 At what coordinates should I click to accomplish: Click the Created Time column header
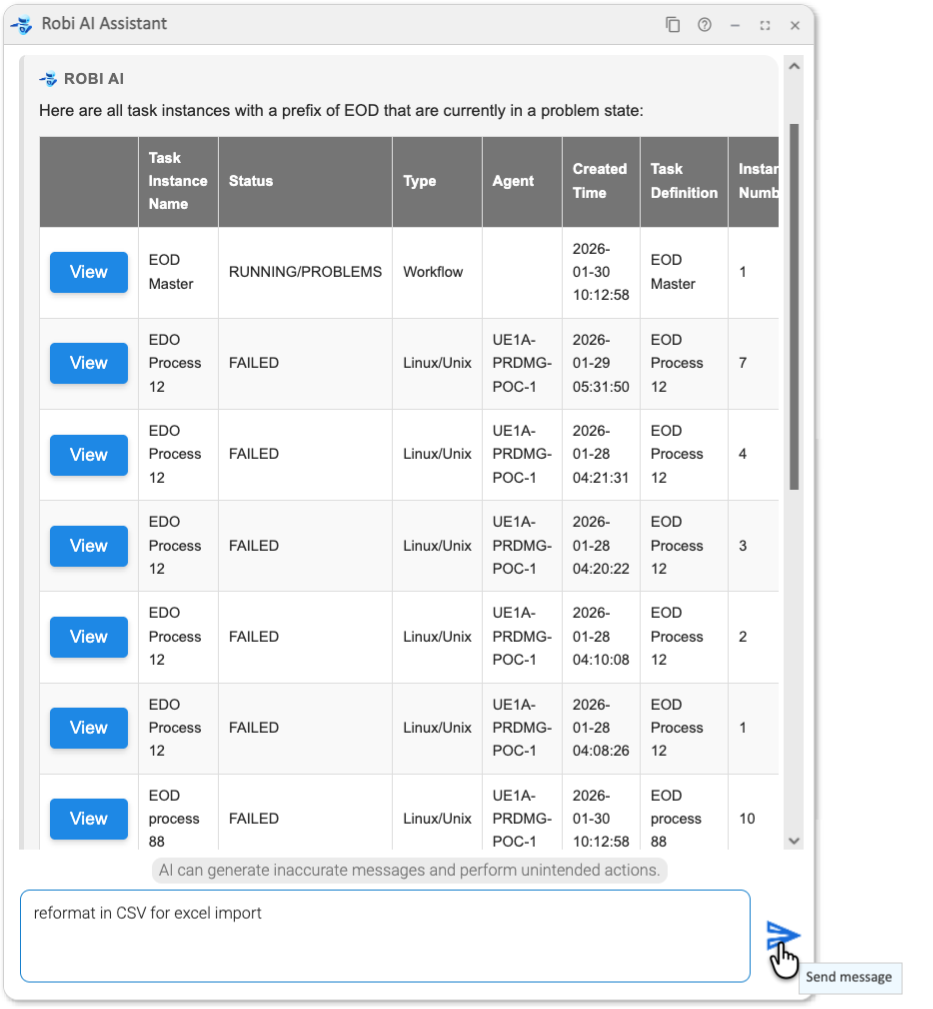click(x=599, y=181)
